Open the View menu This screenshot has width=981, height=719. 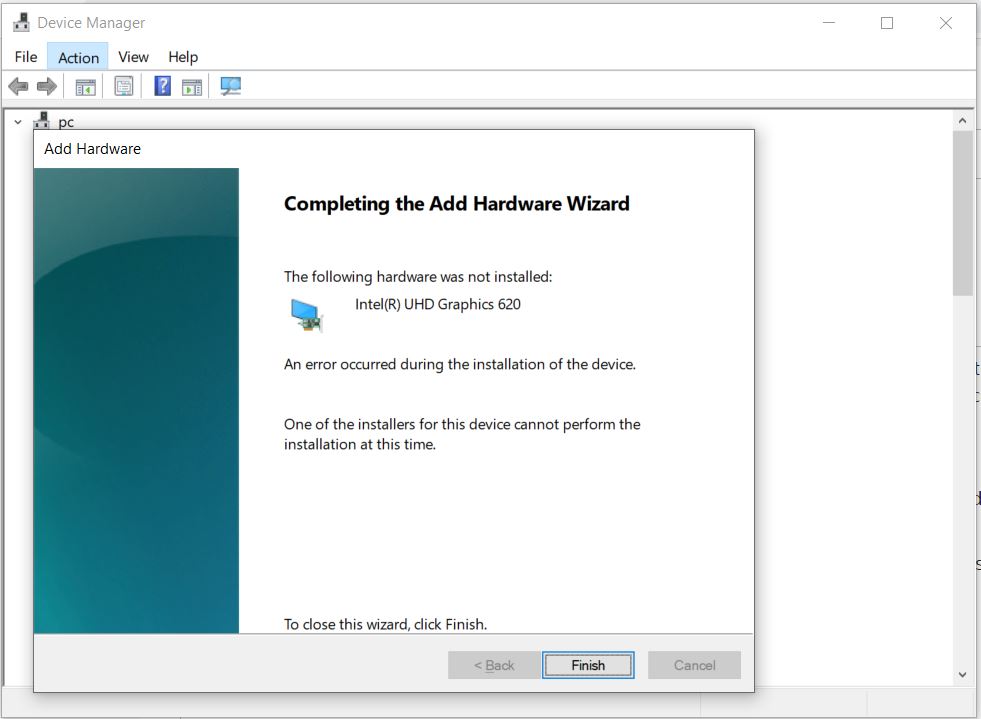coord(133,57)
